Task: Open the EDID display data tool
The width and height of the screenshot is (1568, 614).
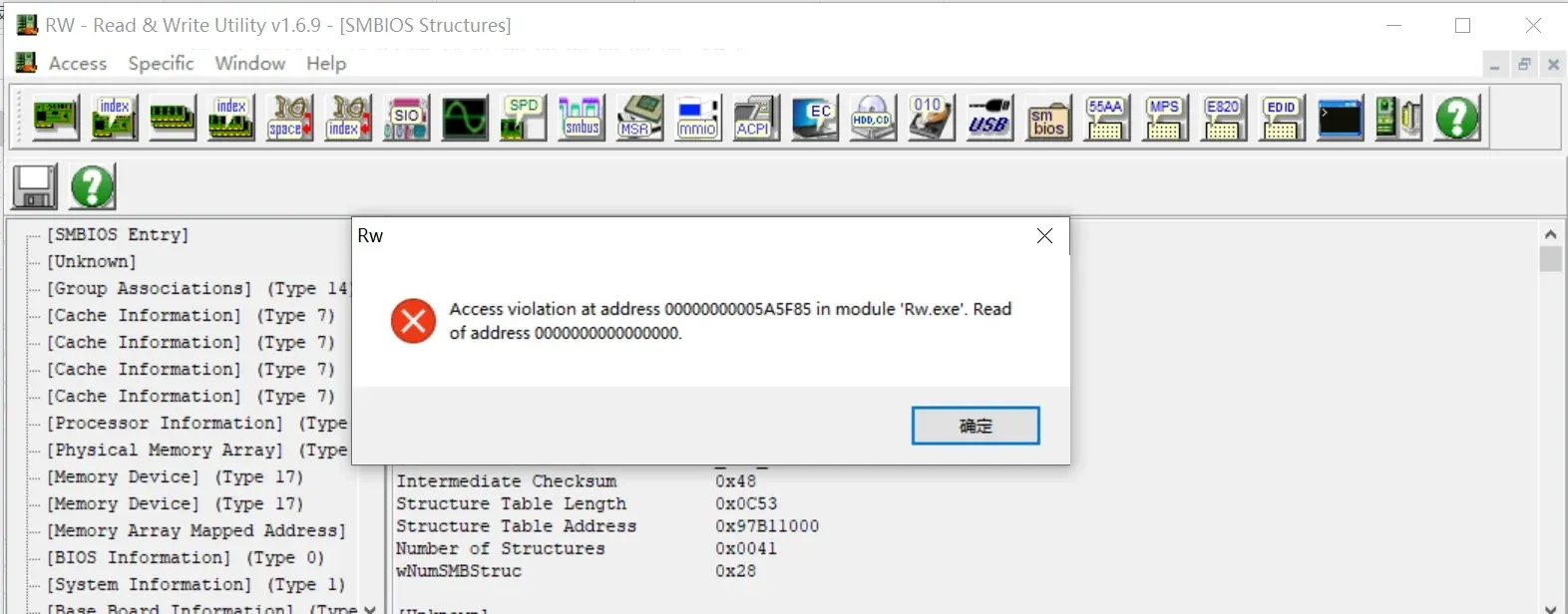Action: point(1282,118)
